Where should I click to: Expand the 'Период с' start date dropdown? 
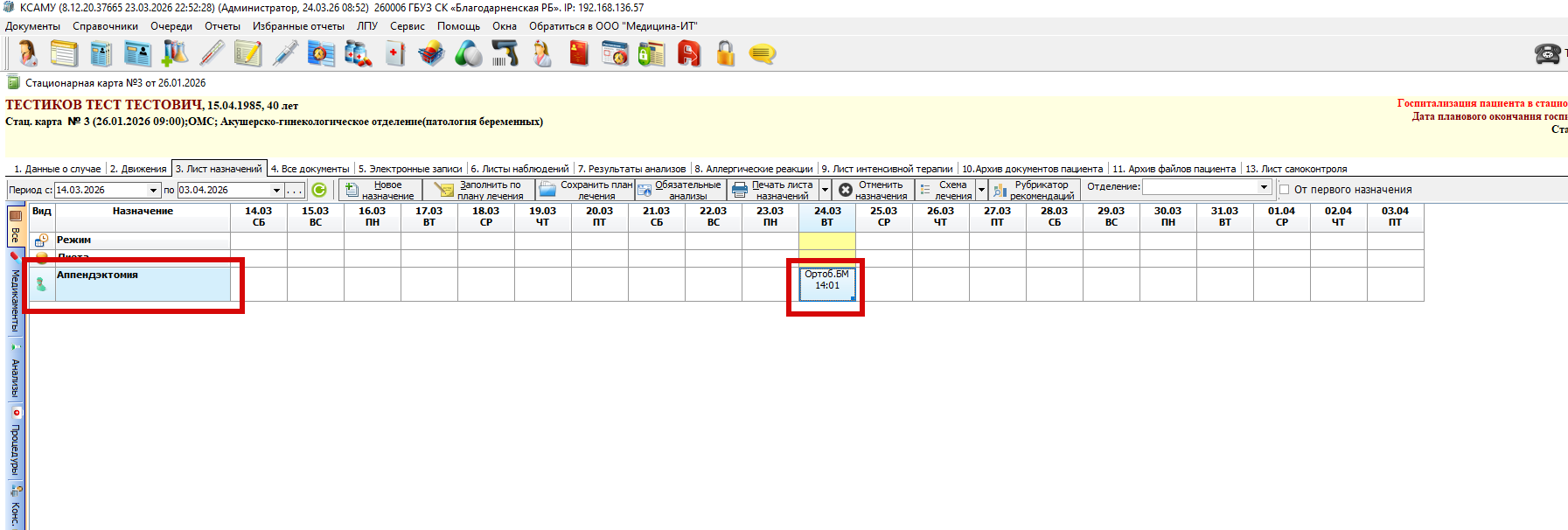153,190
